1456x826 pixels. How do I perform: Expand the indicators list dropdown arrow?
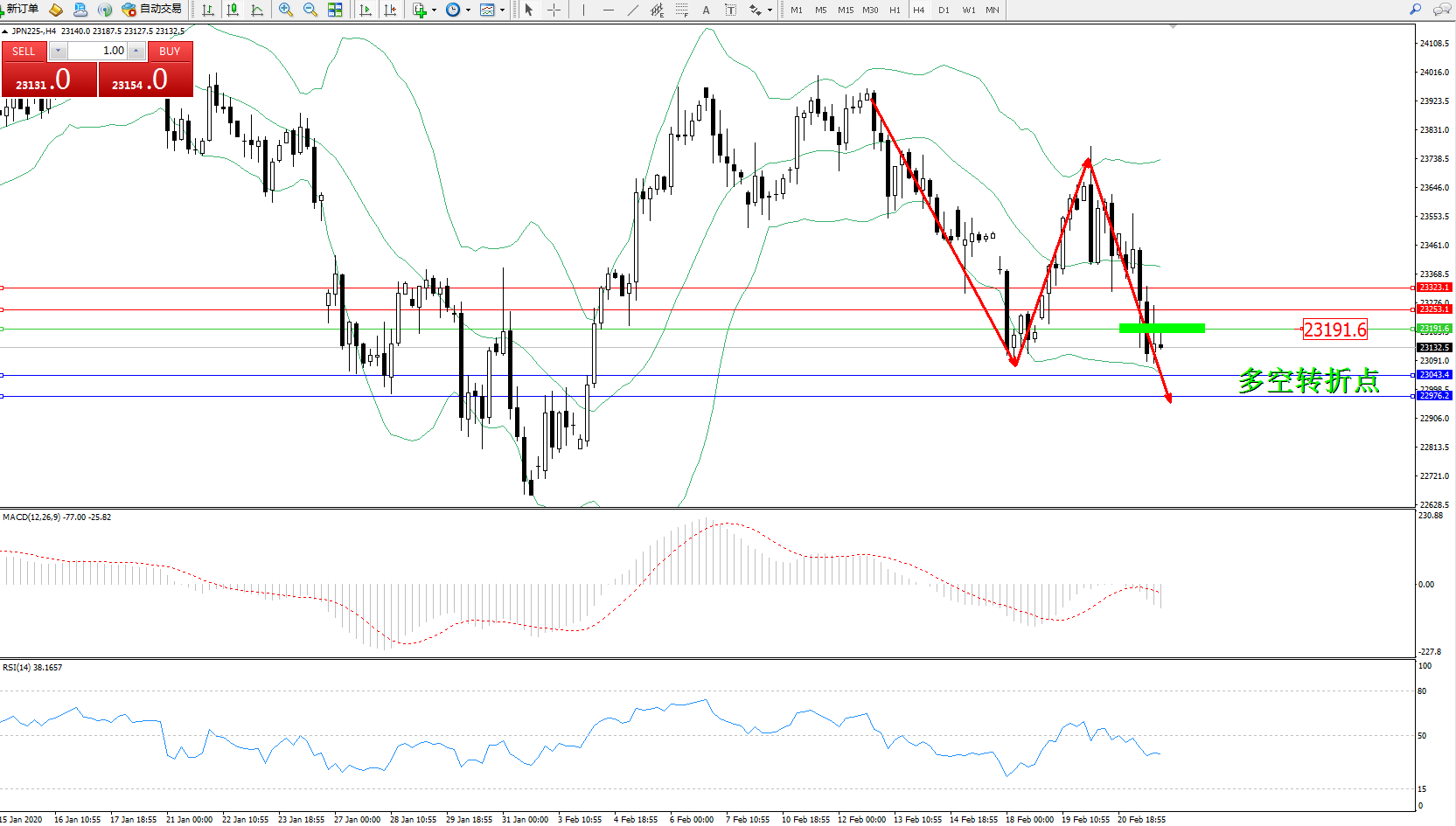(434, 10)
